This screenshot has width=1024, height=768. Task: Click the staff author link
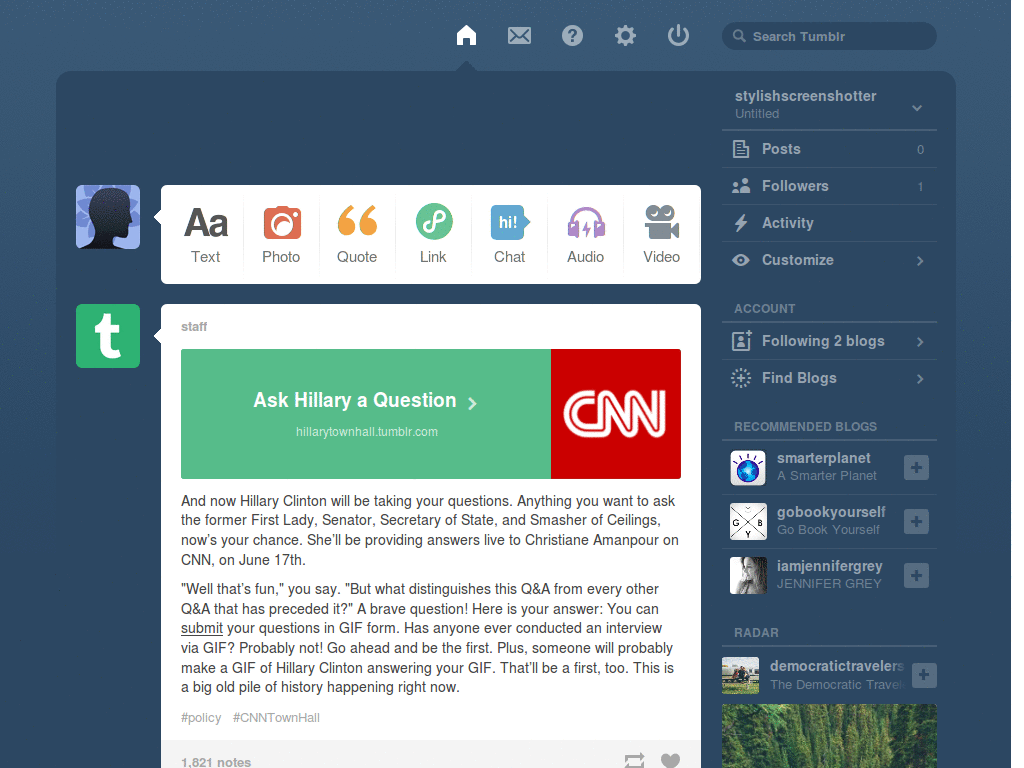(194, 327)
